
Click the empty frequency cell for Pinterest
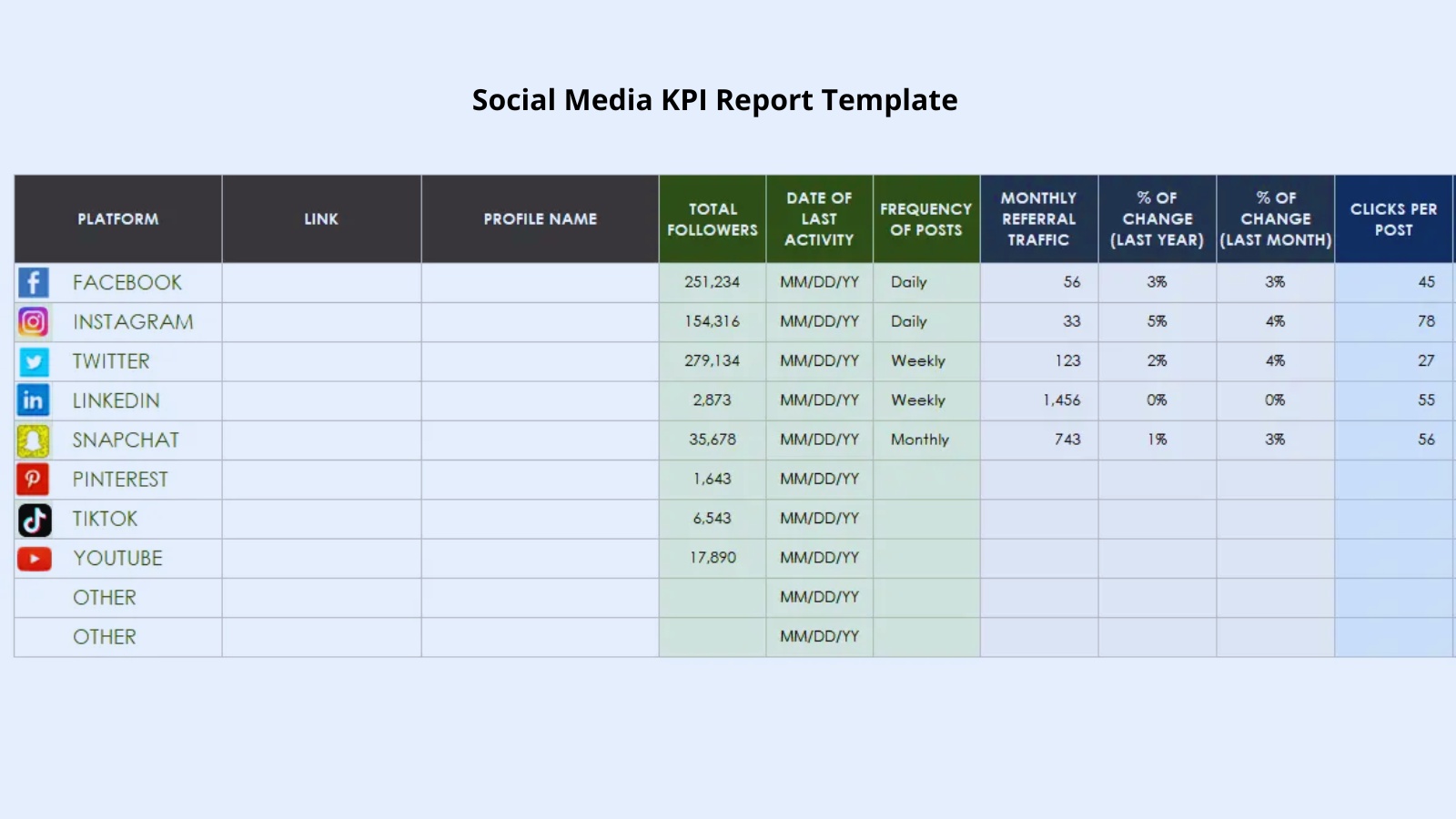(926, 480)
